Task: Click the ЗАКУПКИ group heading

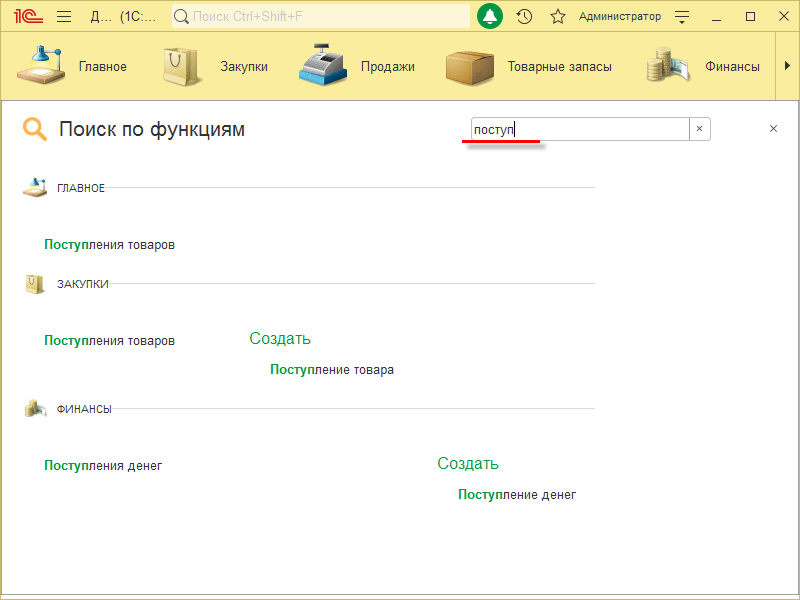Action: (83, 284)
